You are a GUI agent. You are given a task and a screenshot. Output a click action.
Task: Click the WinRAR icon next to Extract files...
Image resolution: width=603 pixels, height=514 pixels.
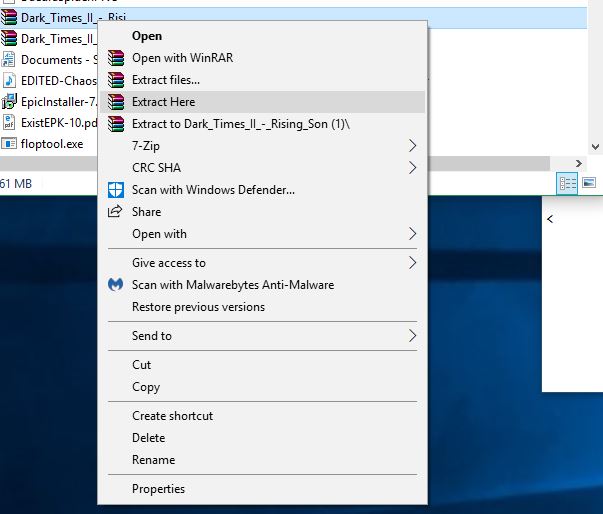pyautogui.click(x=115, y=80)
